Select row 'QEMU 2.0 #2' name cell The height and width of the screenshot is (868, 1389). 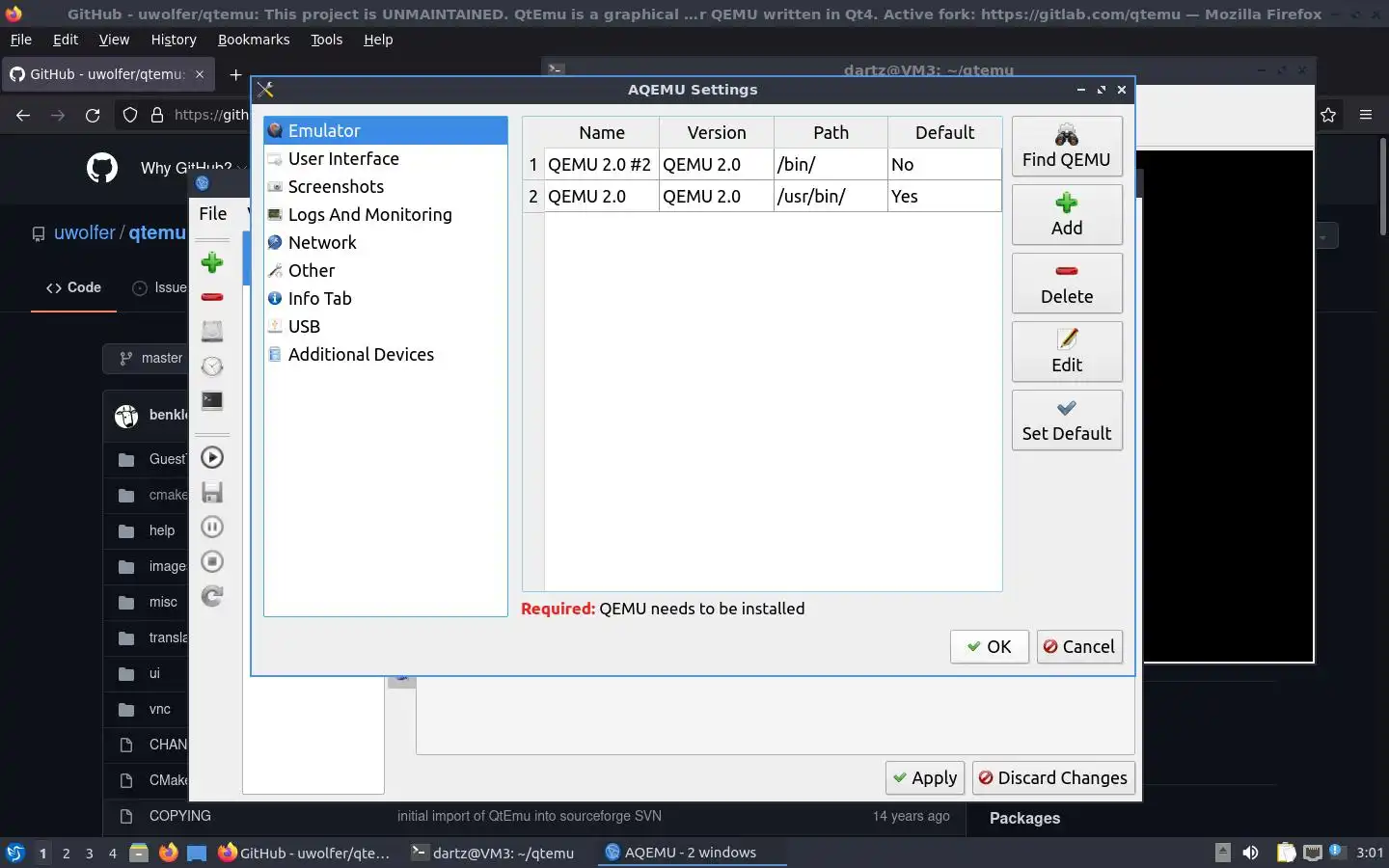coord(602,165)
